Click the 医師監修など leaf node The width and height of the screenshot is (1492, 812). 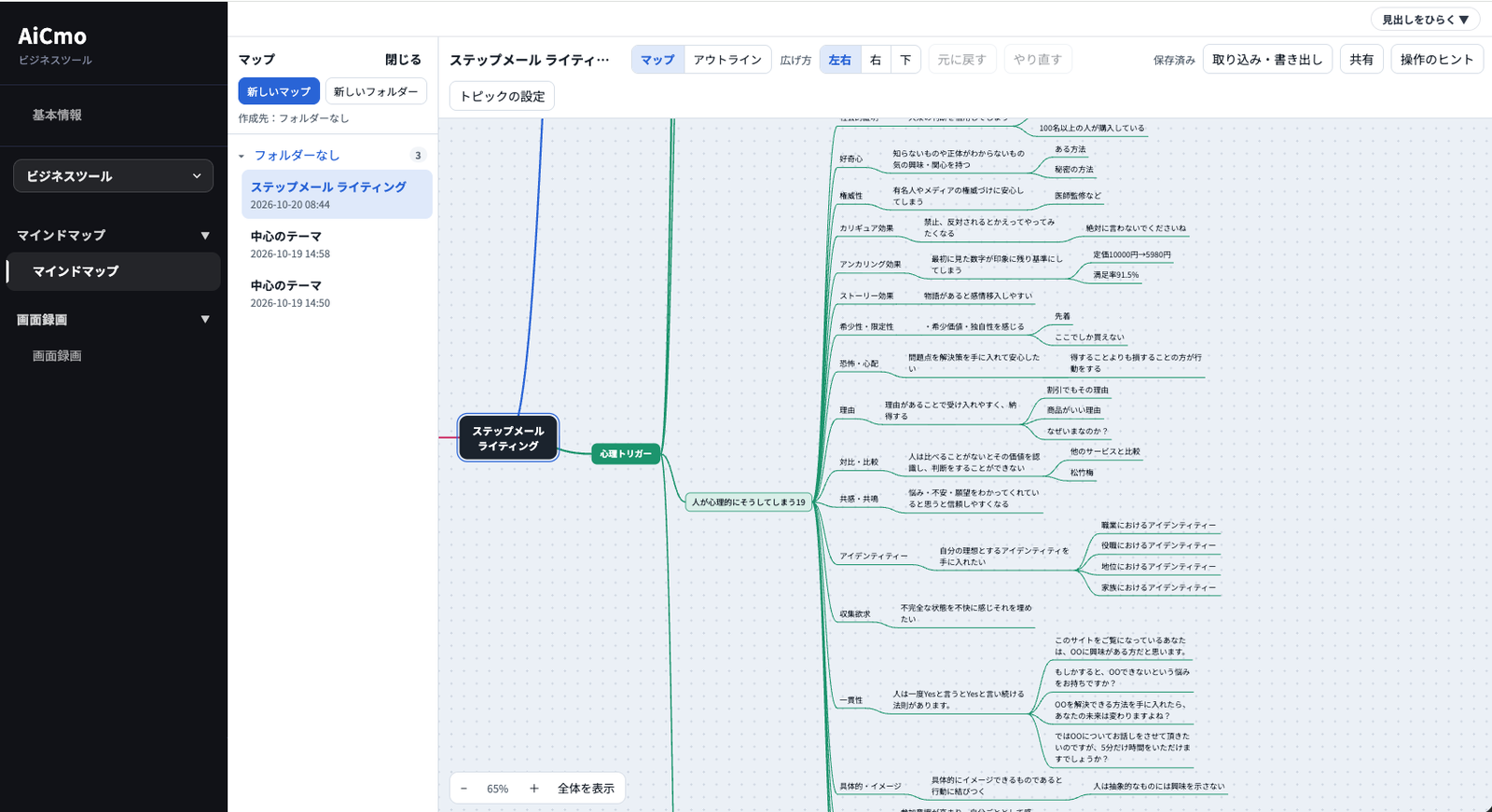click(1078, 196)
